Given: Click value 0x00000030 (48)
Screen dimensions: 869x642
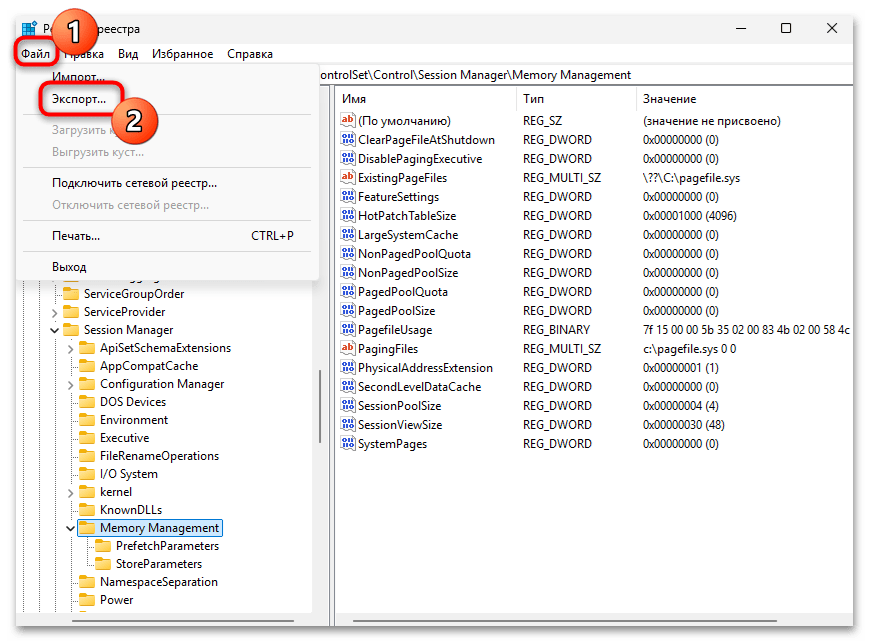Looking at the screenshot, I should point(683,425).
